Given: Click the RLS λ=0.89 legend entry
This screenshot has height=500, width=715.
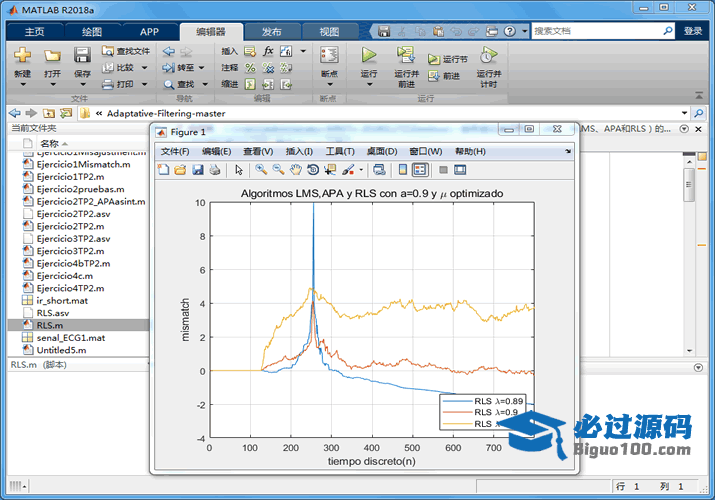Looking at the screenshot, I should pyautogui.click(x=482, y=402).
